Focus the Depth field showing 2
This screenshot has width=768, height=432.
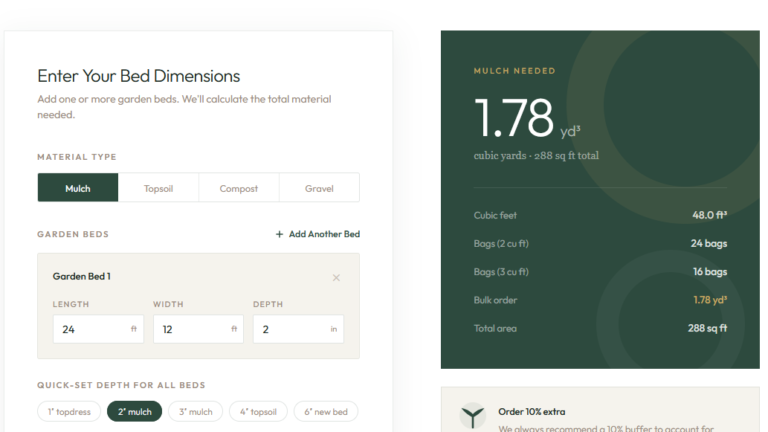click(x=298, y=329)
